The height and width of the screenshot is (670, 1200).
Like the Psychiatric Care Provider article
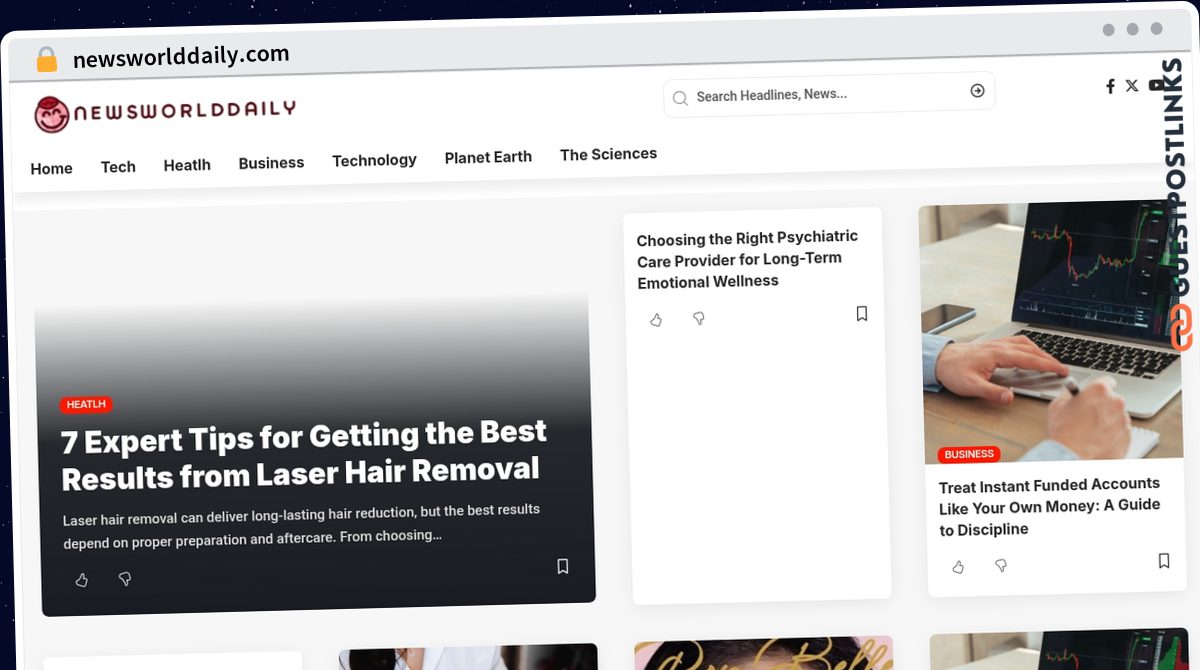point(656,320)
